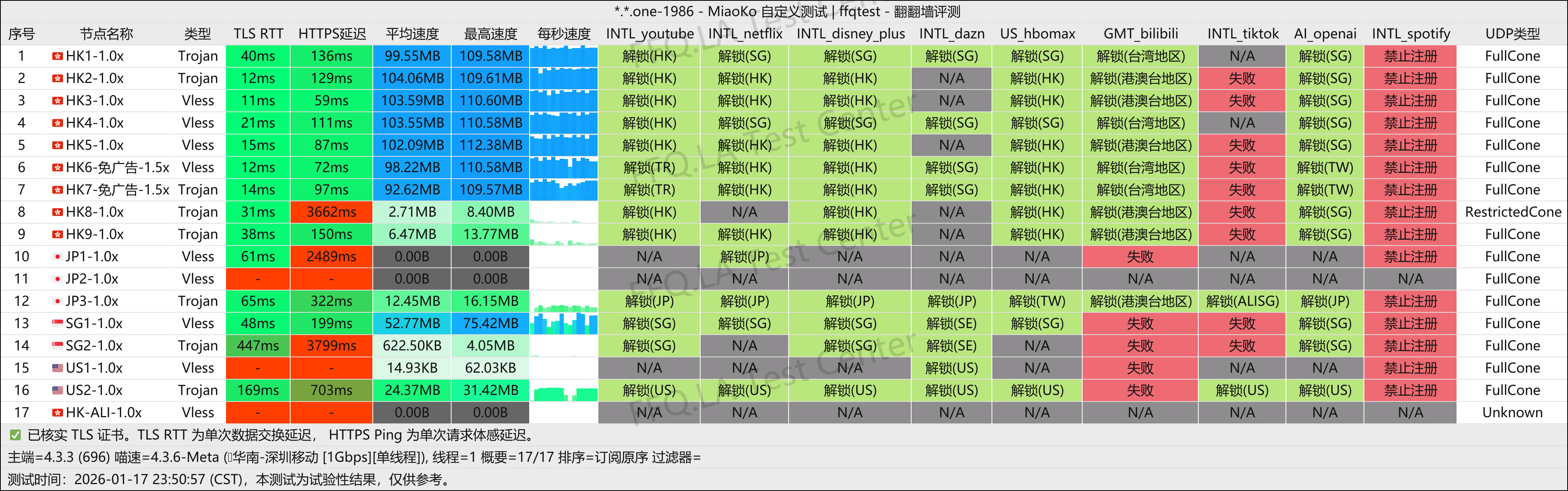Click the per-second speed graph for HK1-1.0x

coord(564,56)
